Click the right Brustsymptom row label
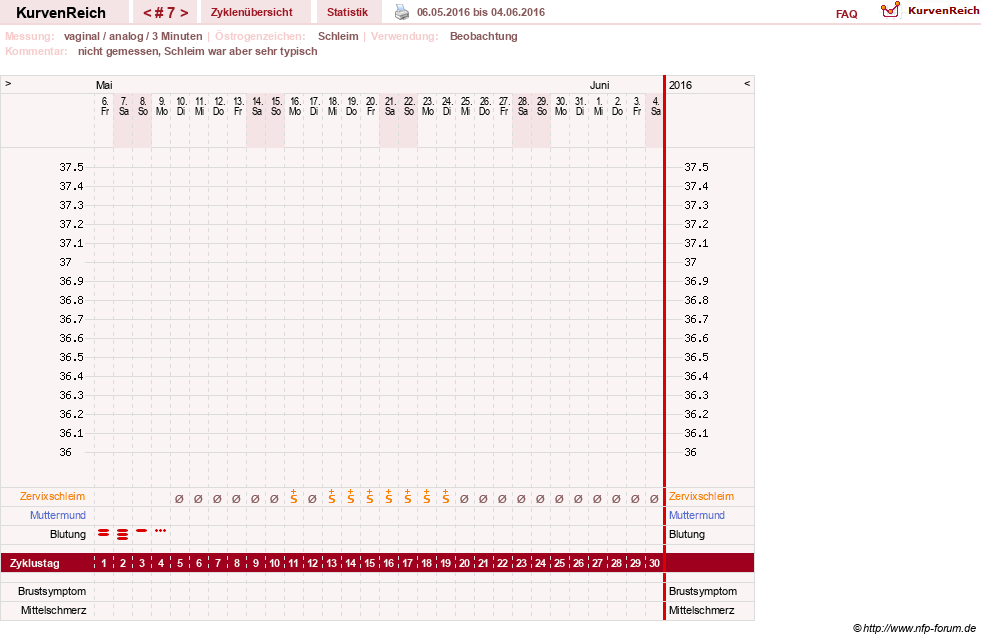This screenshot has height=640, width=981. click(x=703, y=591)
